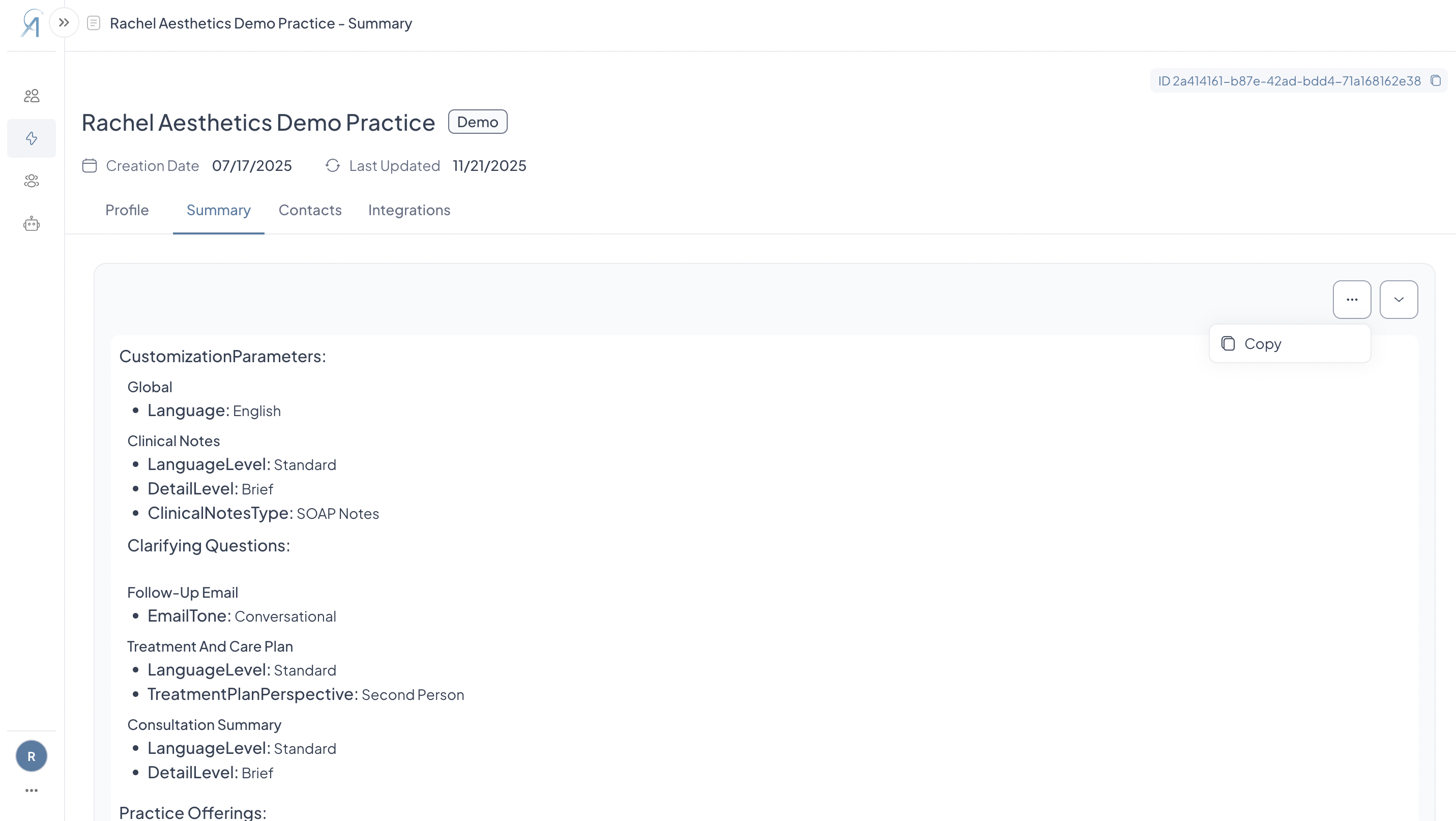The width and height of the screenshot is (1456, 821).
Task: Select the Summary tab
Action: point(218,210)
